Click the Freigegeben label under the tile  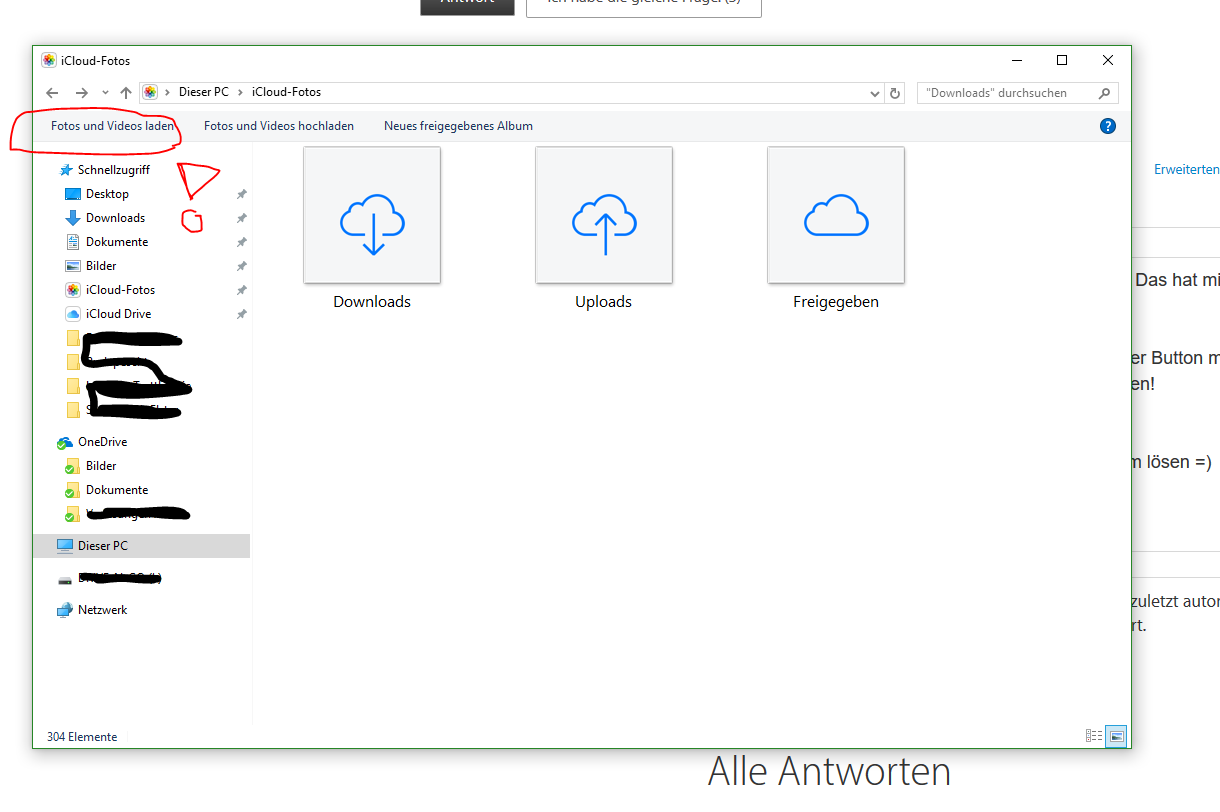836,302
